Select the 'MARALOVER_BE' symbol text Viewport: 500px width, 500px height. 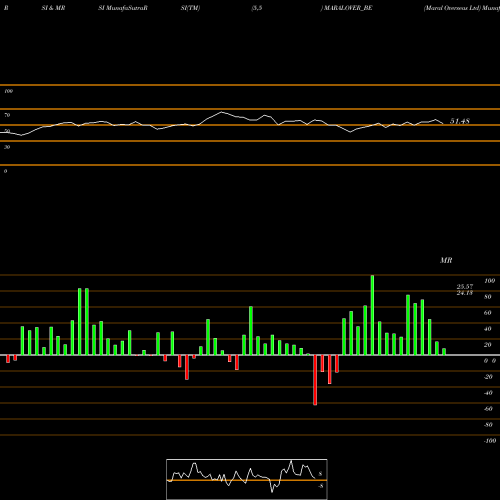point(348,8)
